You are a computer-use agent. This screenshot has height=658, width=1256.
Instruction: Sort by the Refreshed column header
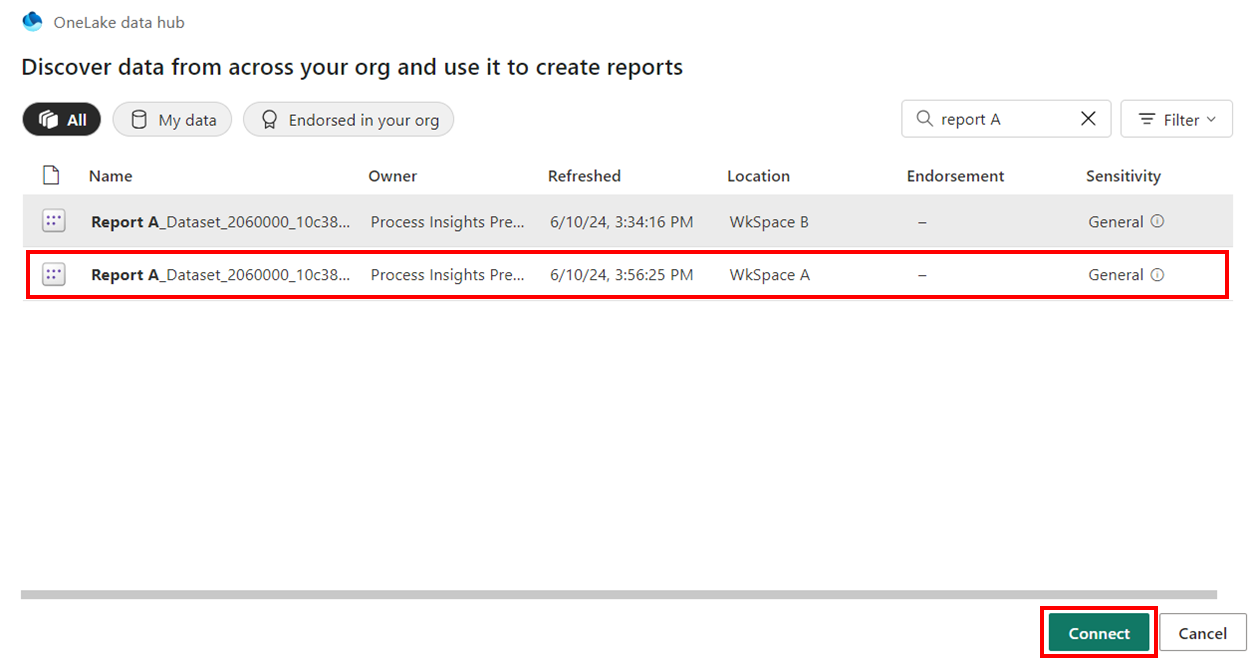click(x=584, y=176)
